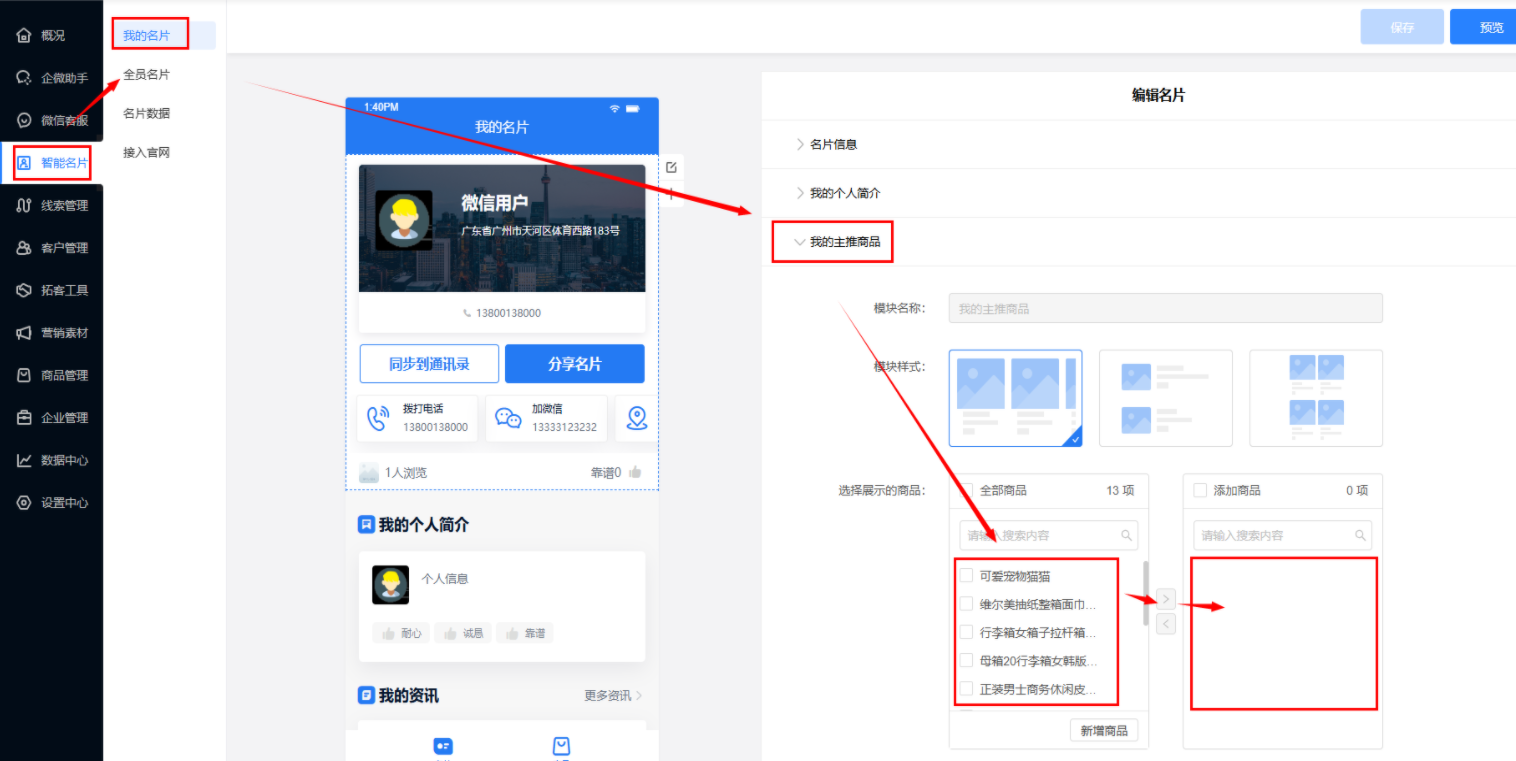
Task: Check the 行李箱女箱子拉杆箱 product
Action: pyautogui.click(x=966, y=632)
